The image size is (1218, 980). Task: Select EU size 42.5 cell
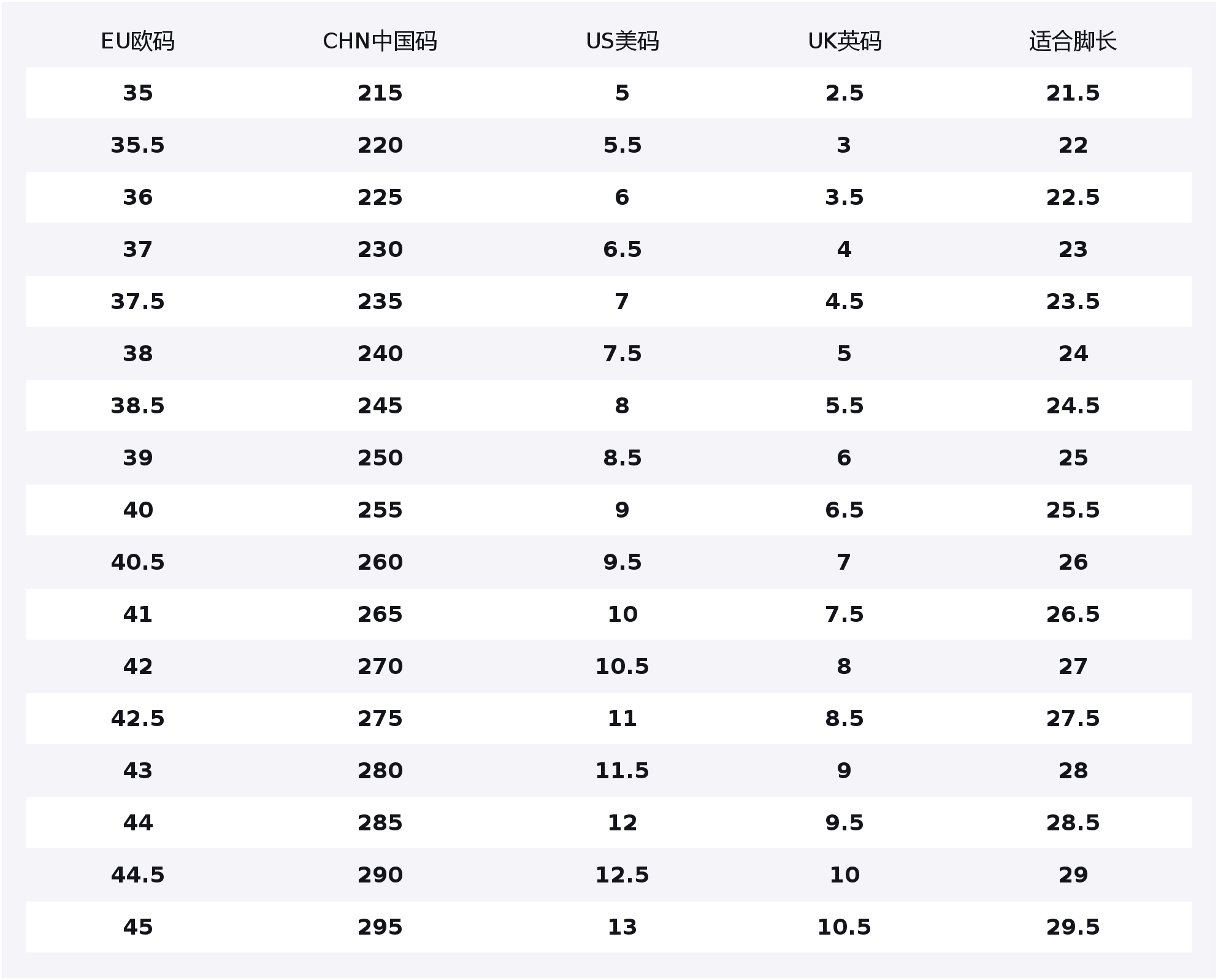pyautogui.click(x=137, y=719)
